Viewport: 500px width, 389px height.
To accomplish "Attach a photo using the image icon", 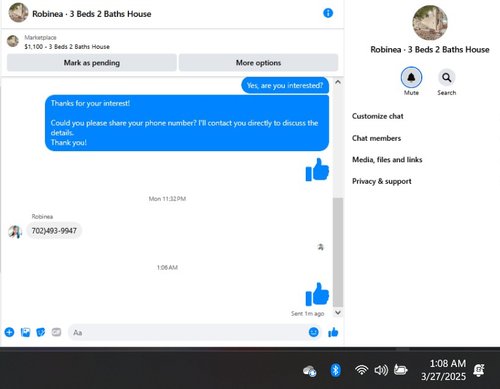I will tap(25, 332).
